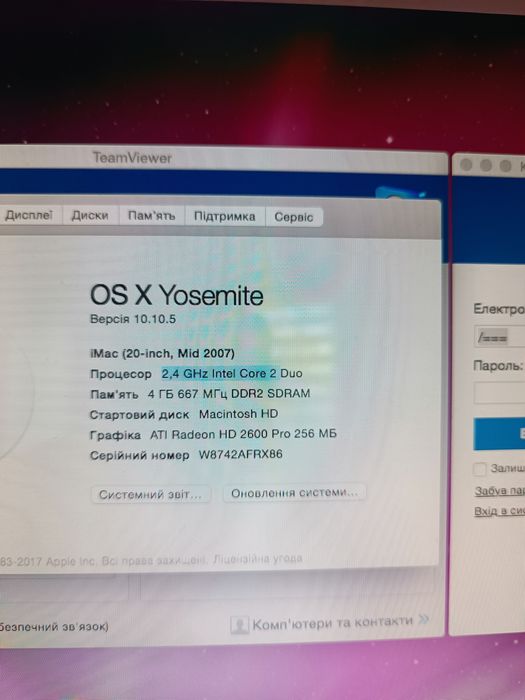525x700 pixels.
Task: Click the TeamViewer window title bar
Action: (223, 158)
